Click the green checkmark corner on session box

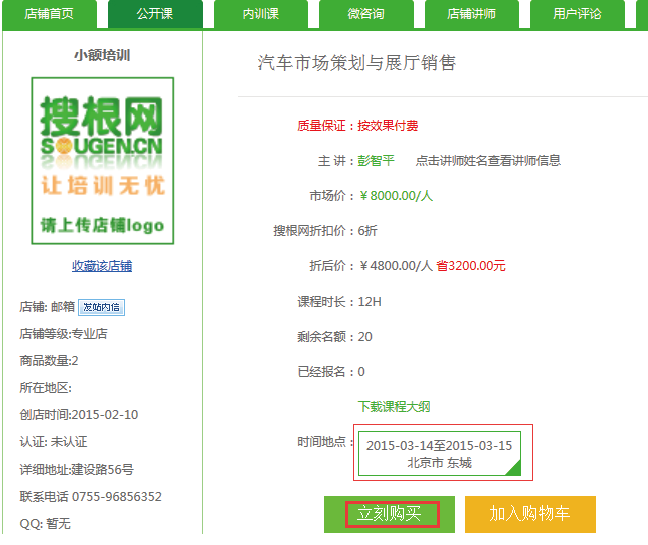[513, 469]
